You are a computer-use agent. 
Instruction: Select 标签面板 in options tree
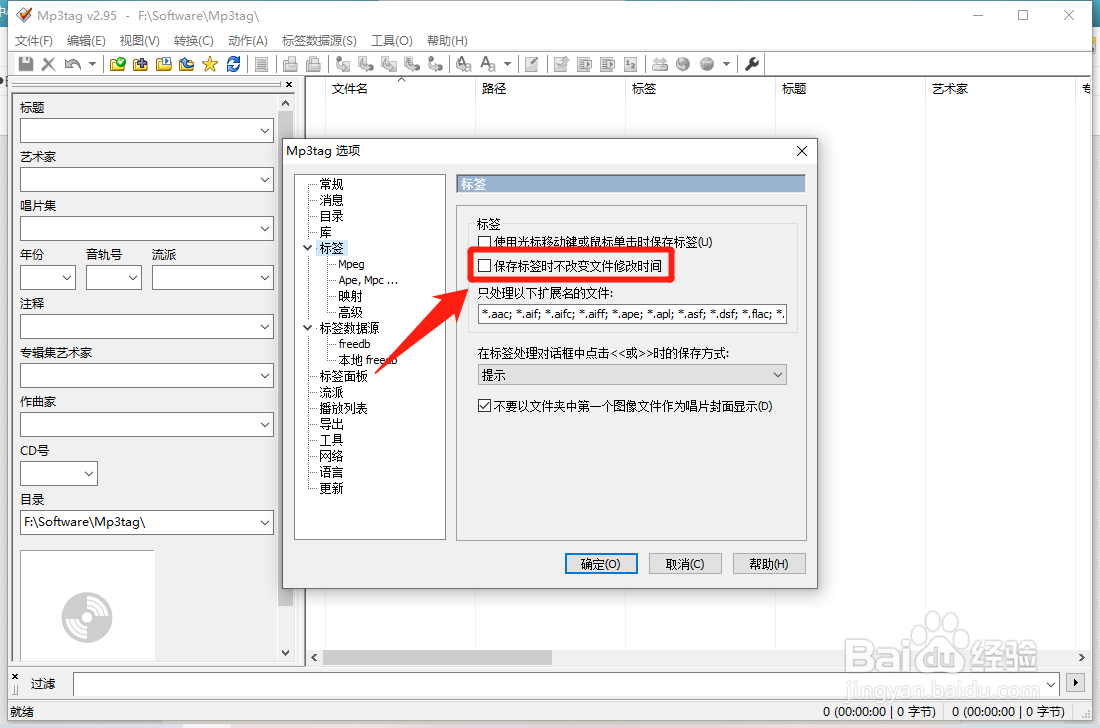click(343, 377)
